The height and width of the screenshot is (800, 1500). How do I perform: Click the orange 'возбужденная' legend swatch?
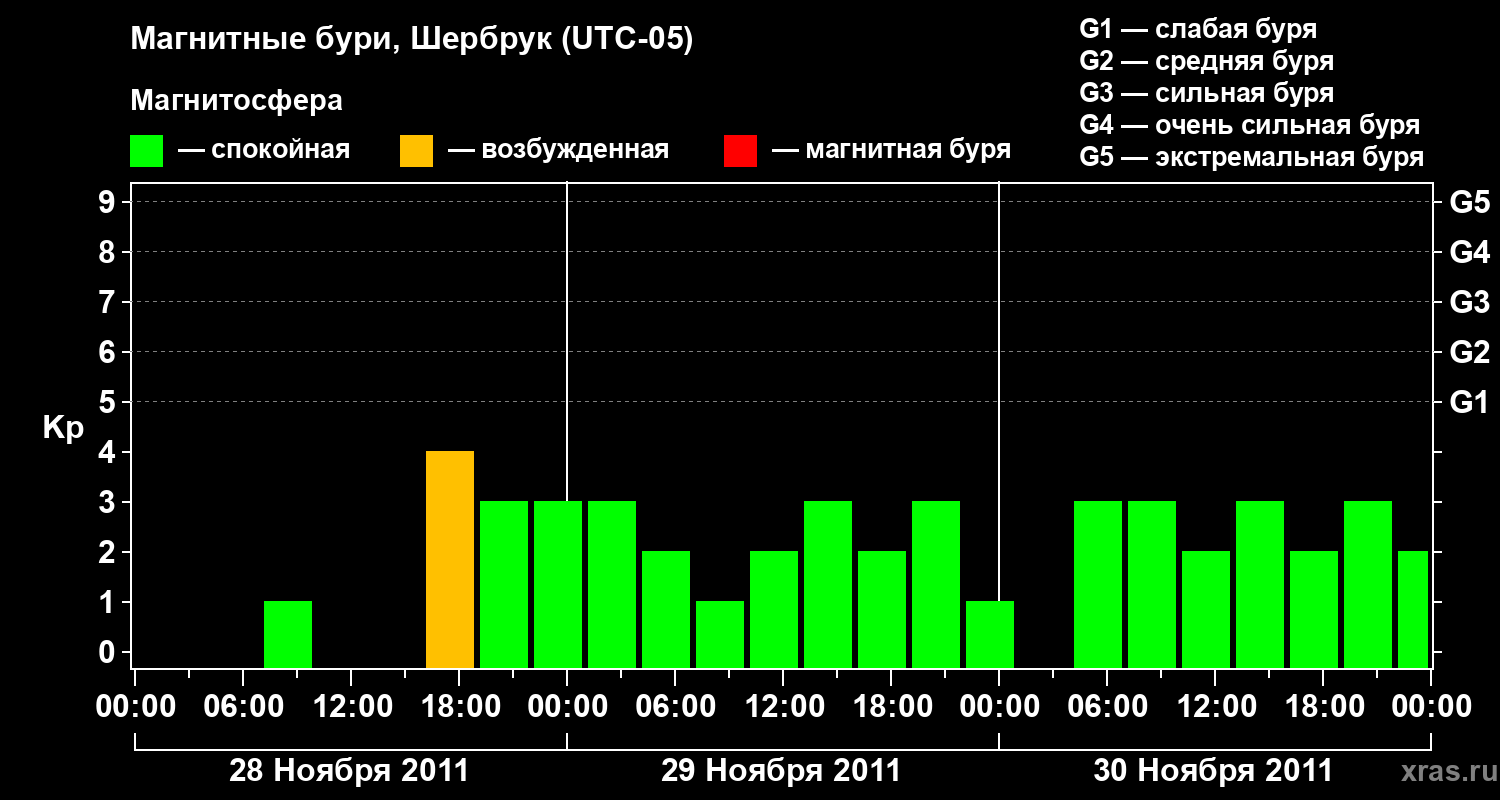coord(416,151)
